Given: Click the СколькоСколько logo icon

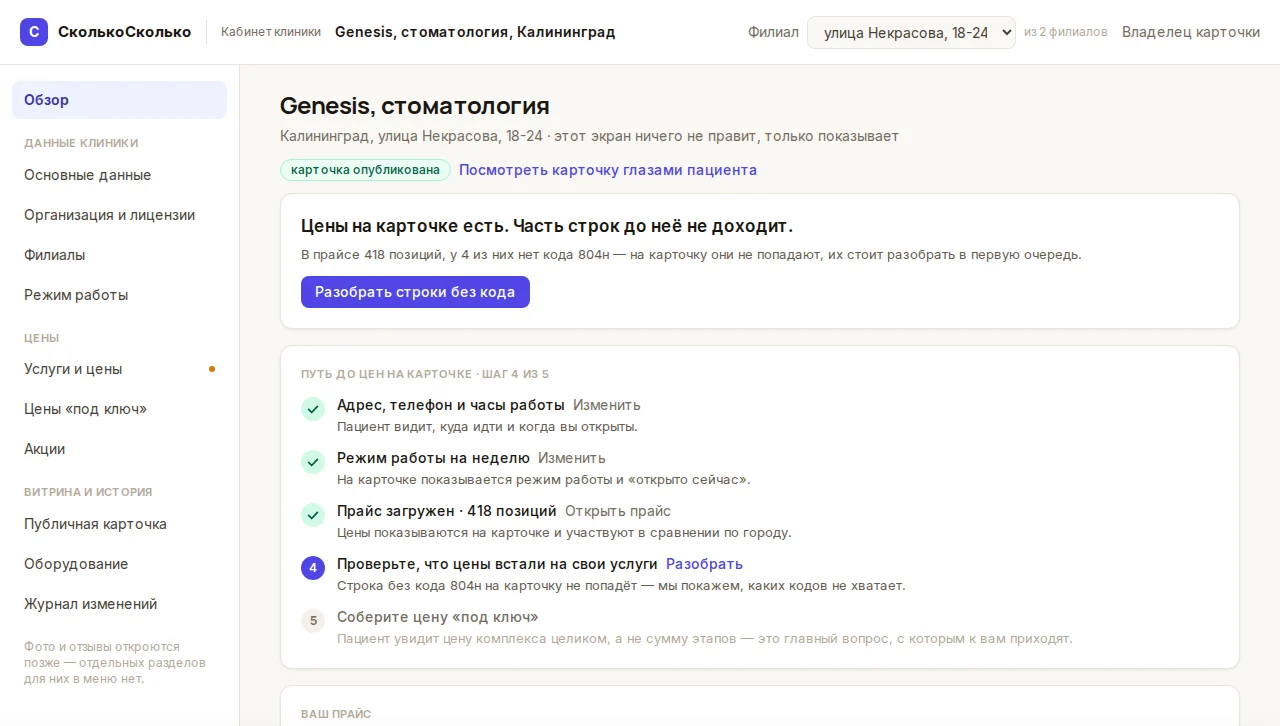Looking at the screenshot, I should coord(34,32).
